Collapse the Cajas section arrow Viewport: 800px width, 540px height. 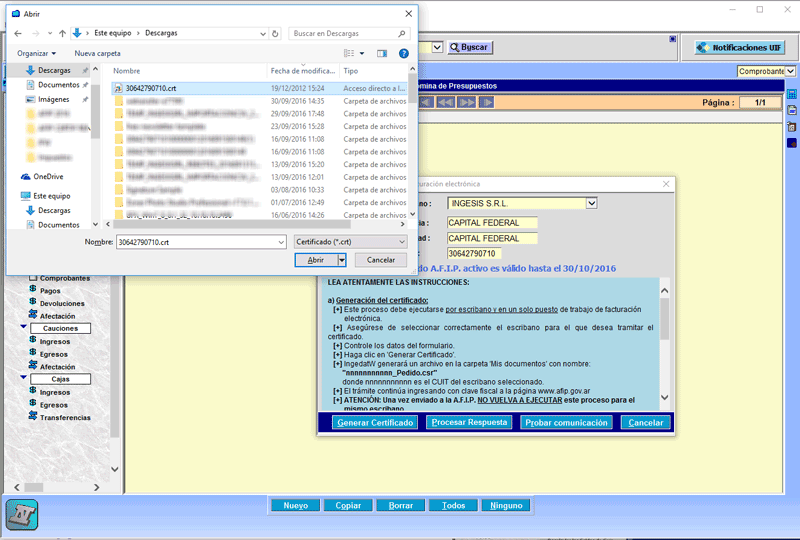24,378
